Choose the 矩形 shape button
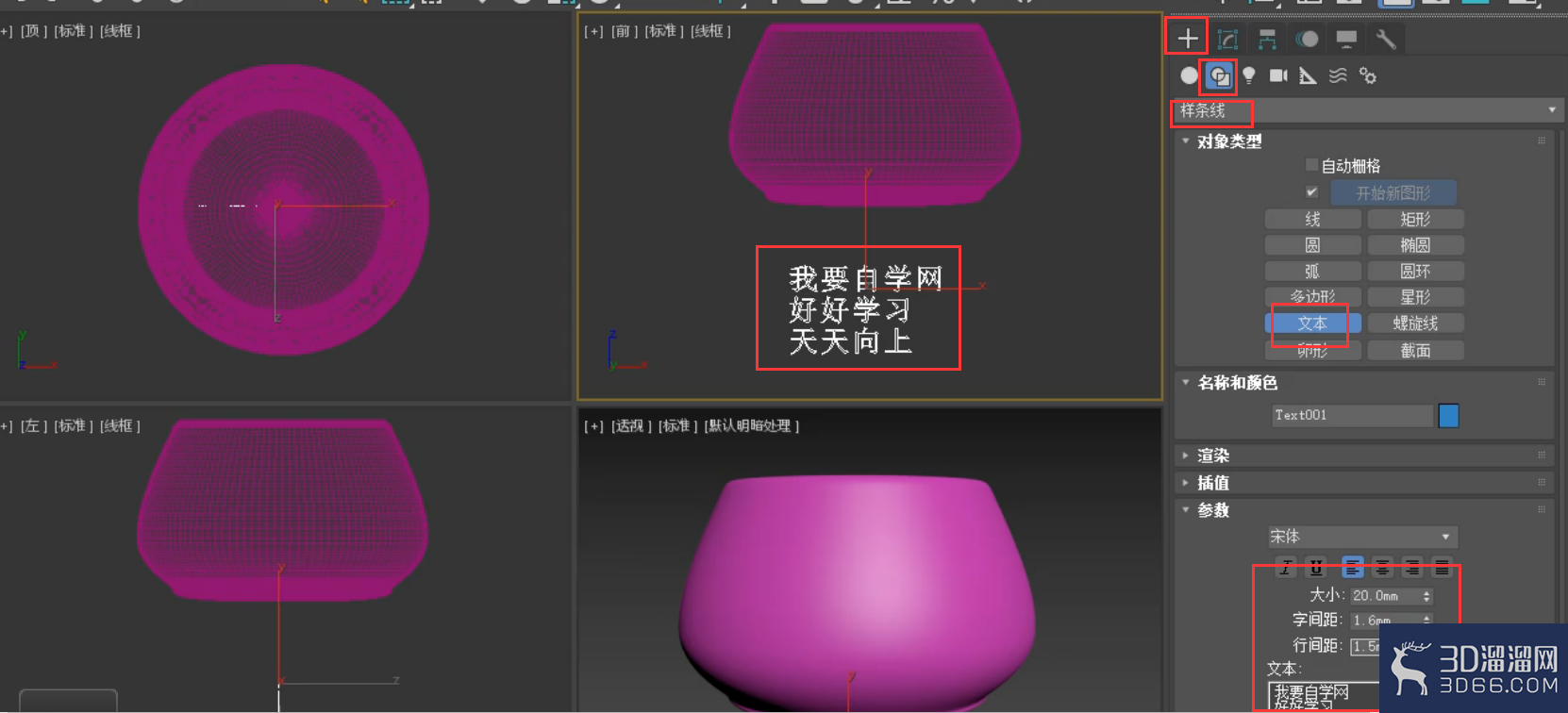Viewport: 1568px width, 713px height. [x=1415, y=219]
